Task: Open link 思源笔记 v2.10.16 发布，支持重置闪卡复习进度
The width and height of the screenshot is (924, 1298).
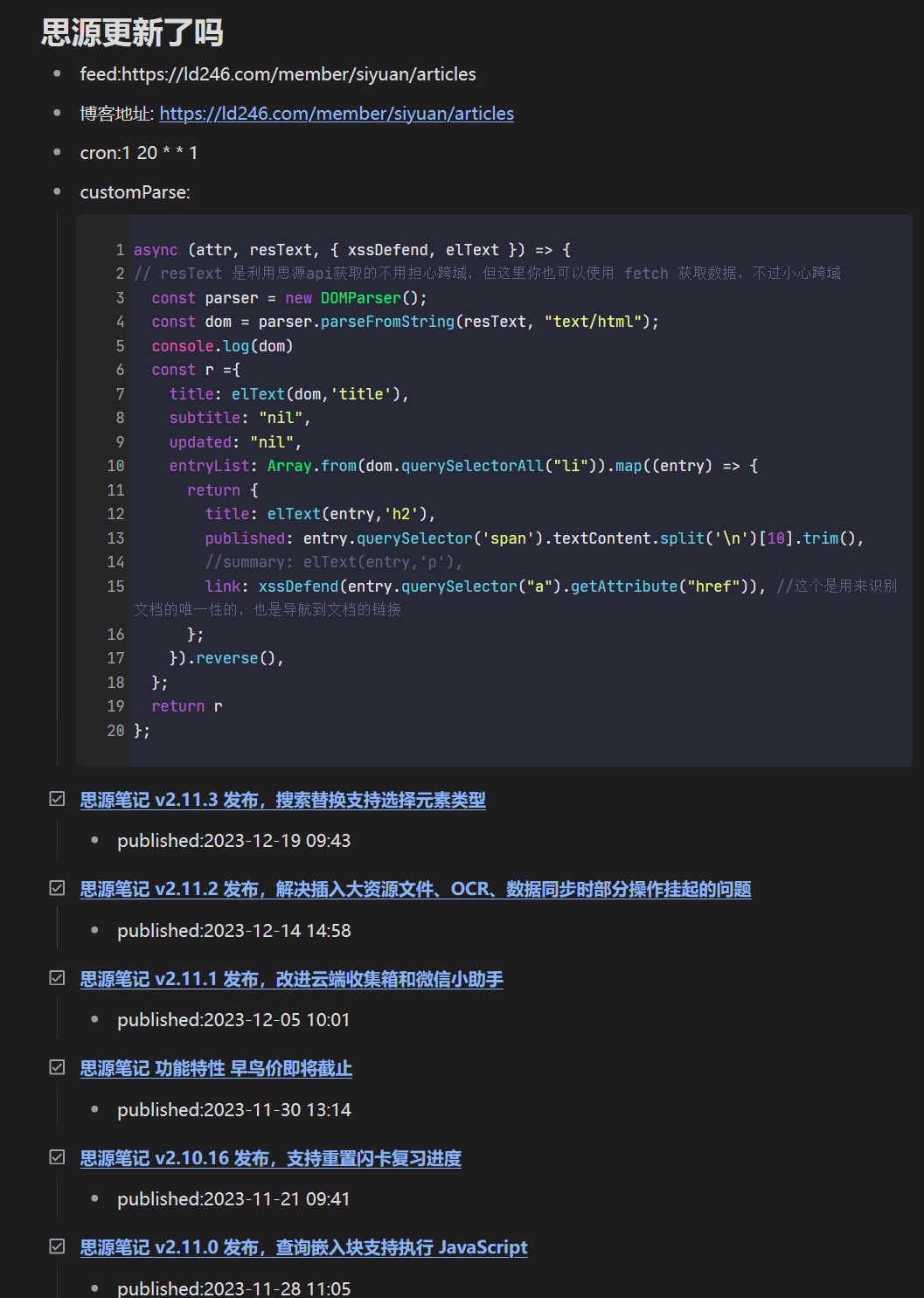Action: (x=270, y=1158)
